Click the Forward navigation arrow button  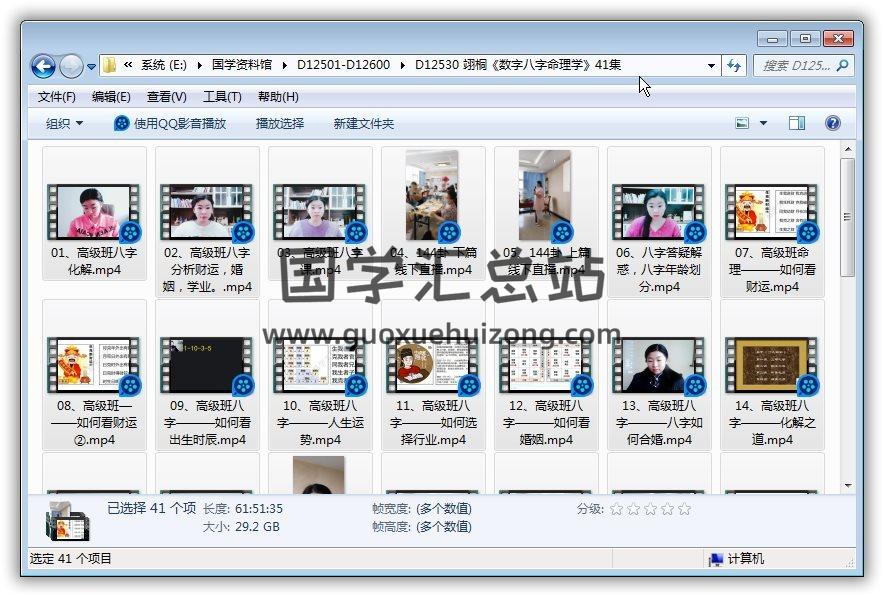click(x=71, y=66)
